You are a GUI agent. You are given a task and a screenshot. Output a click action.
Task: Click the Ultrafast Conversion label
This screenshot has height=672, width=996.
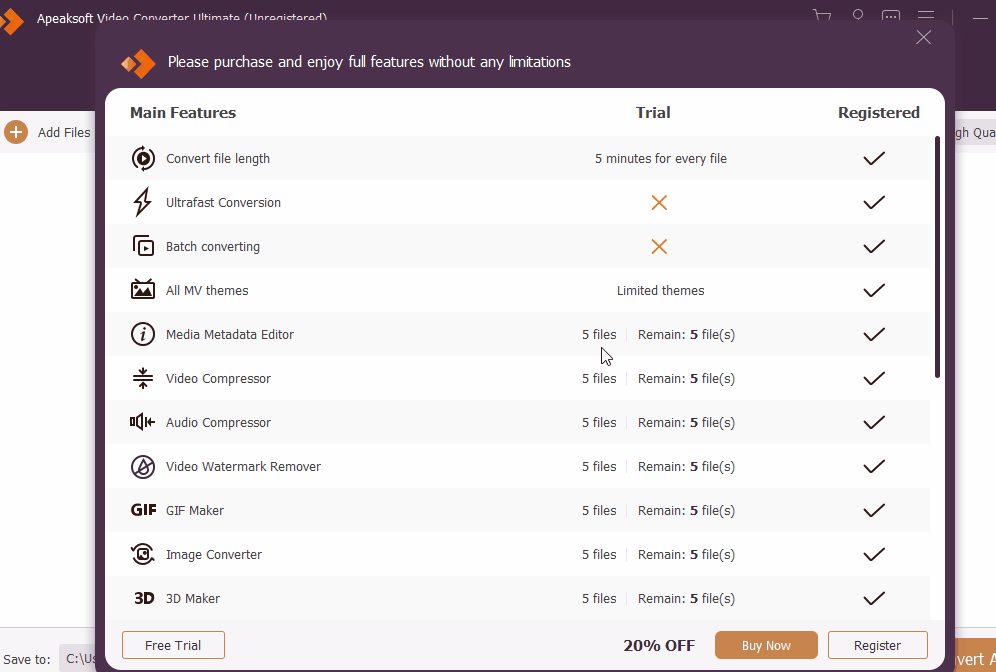tap(223, 203)
